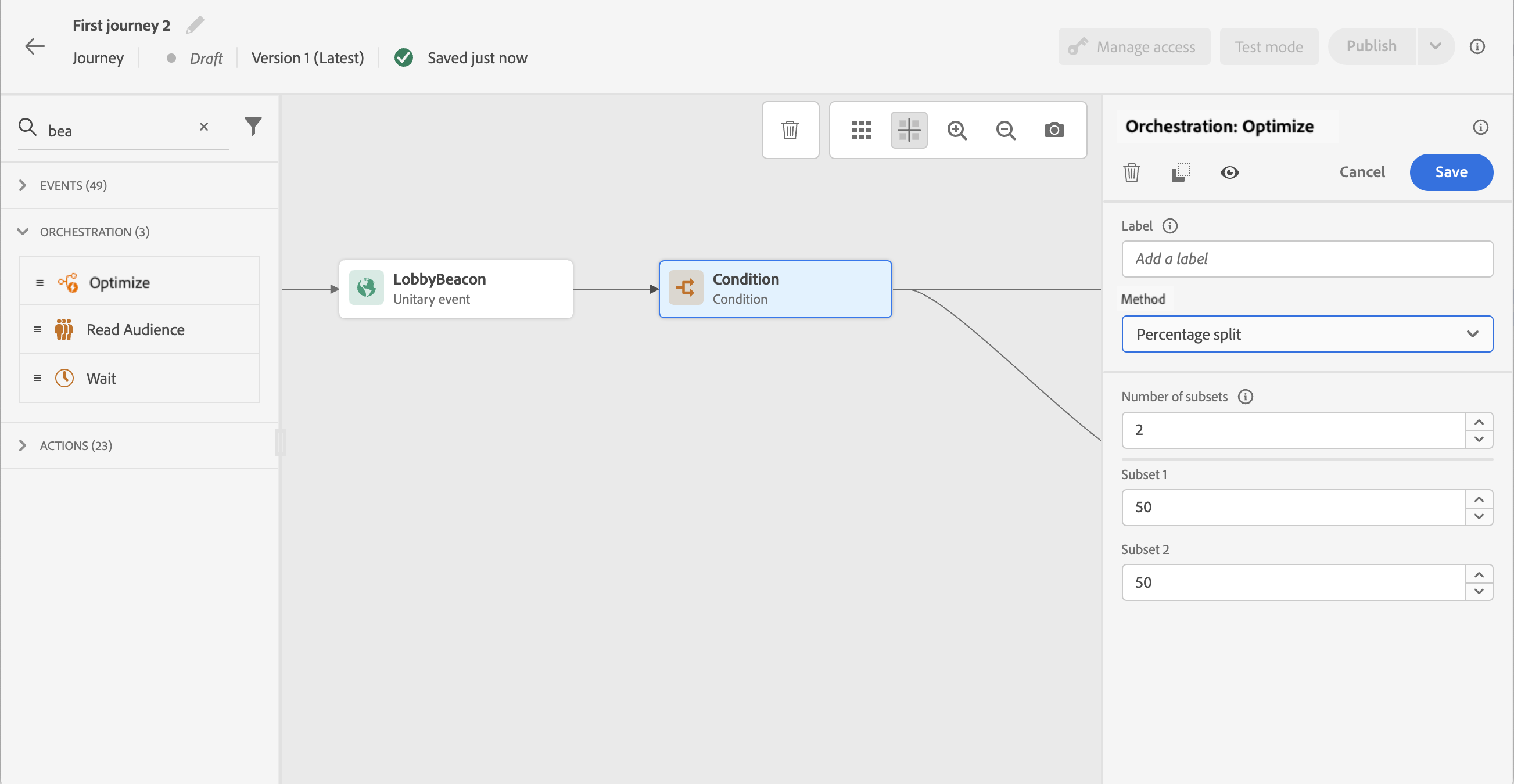The image size is (1514, 784).
Task: Select the Read Audience activity item
Action: (x=135, y=330)
